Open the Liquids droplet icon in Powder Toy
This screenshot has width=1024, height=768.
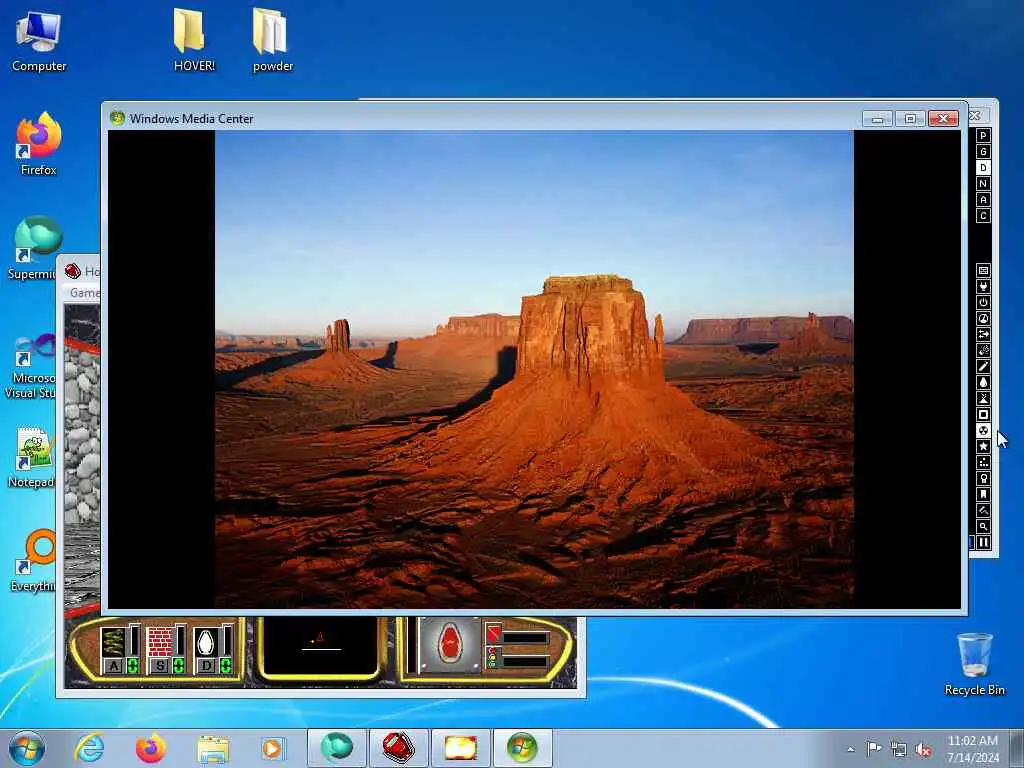[984, 383]
